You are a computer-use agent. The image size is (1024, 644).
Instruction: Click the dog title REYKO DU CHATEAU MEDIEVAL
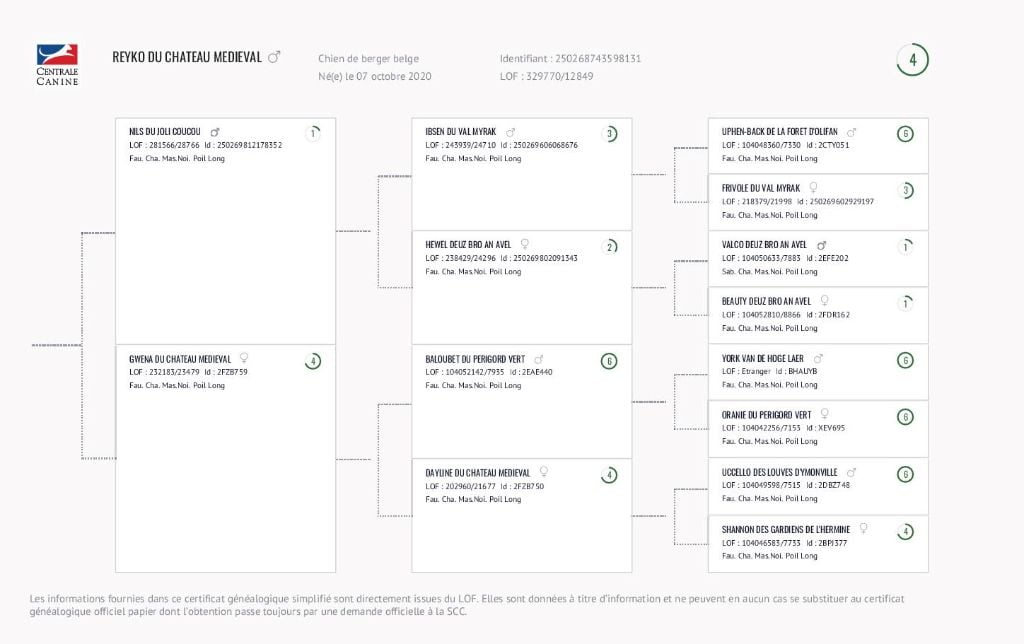(187, 58)
